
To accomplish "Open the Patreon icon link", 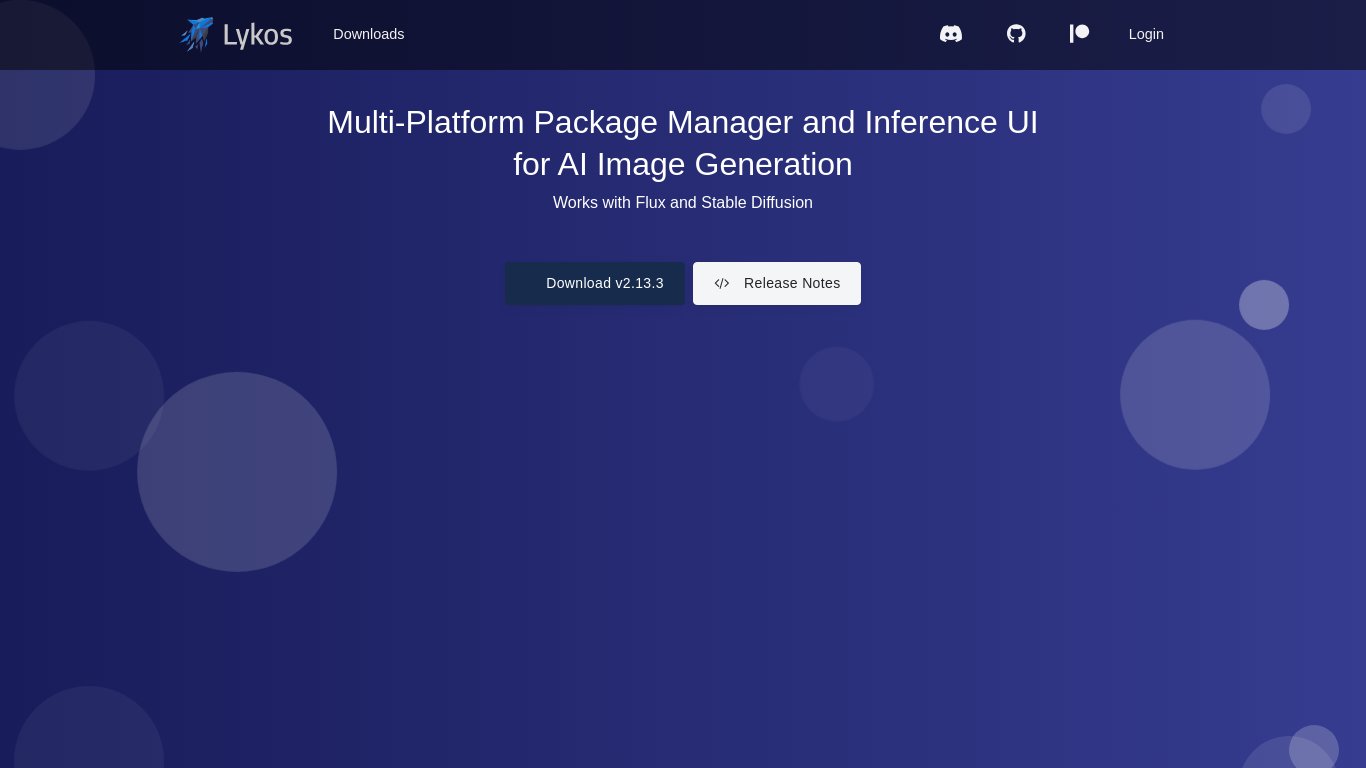I will pyautogui.click(x=1079, y=34).
